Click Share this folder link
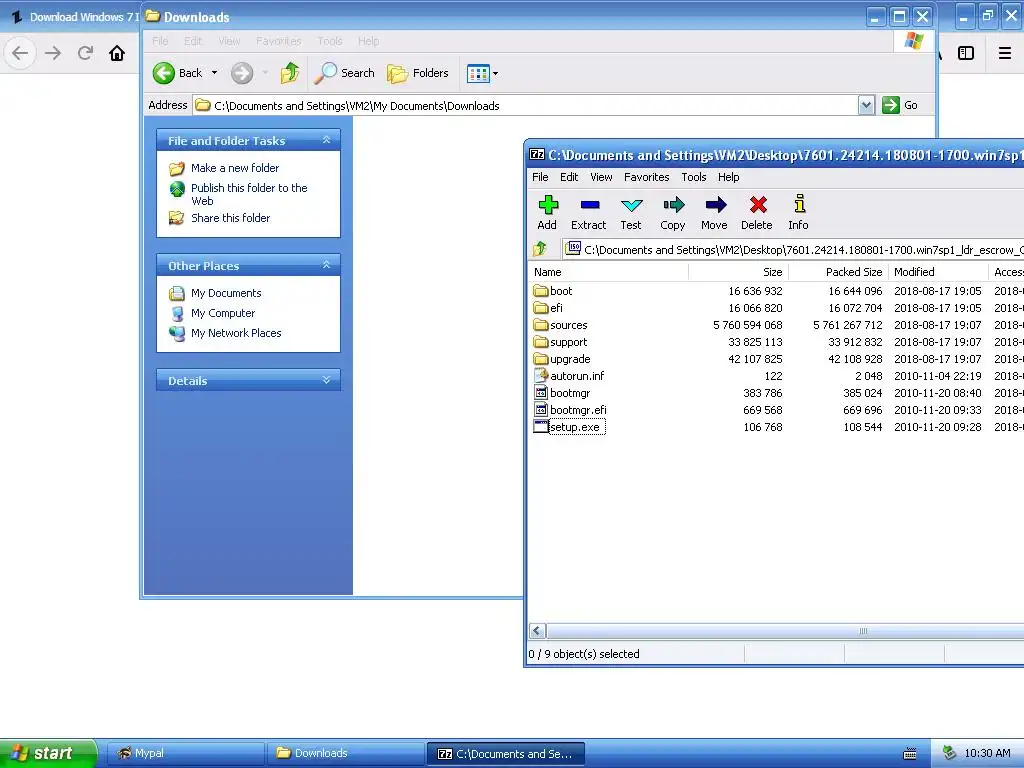This screenshot has width=1024, height=768. click(x=231, y=217)
